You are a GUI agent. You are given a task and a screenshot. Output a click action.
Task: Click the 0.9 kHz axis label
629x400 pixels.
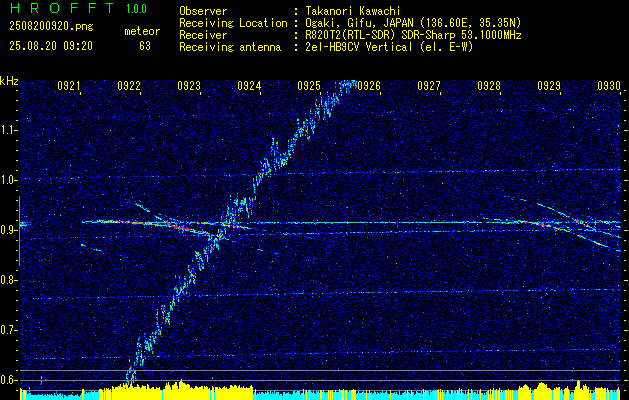point(9,230)
